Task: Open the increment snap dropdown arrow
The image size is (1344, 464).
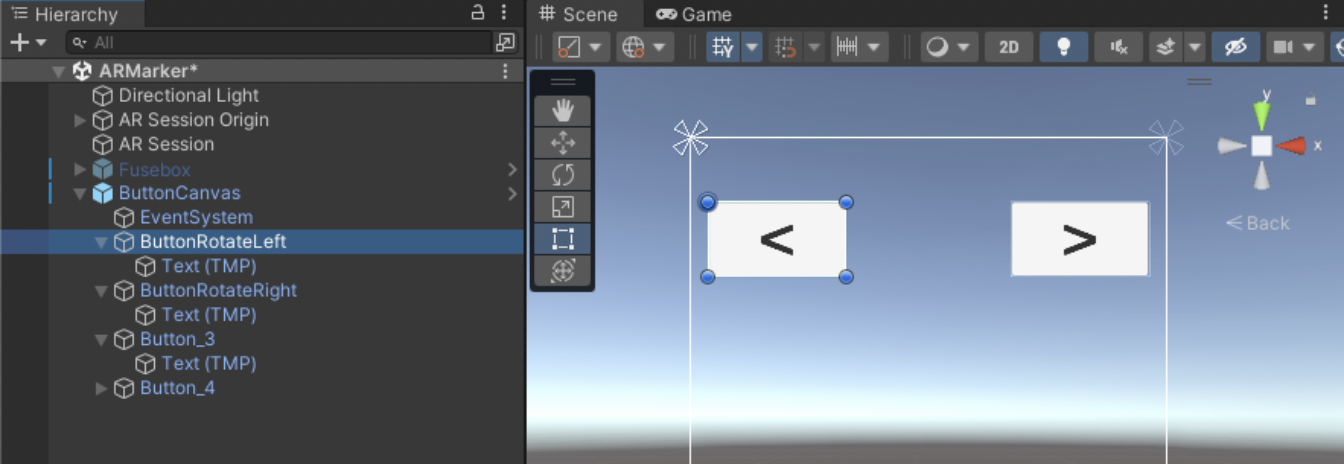Action: pos(875,47)
